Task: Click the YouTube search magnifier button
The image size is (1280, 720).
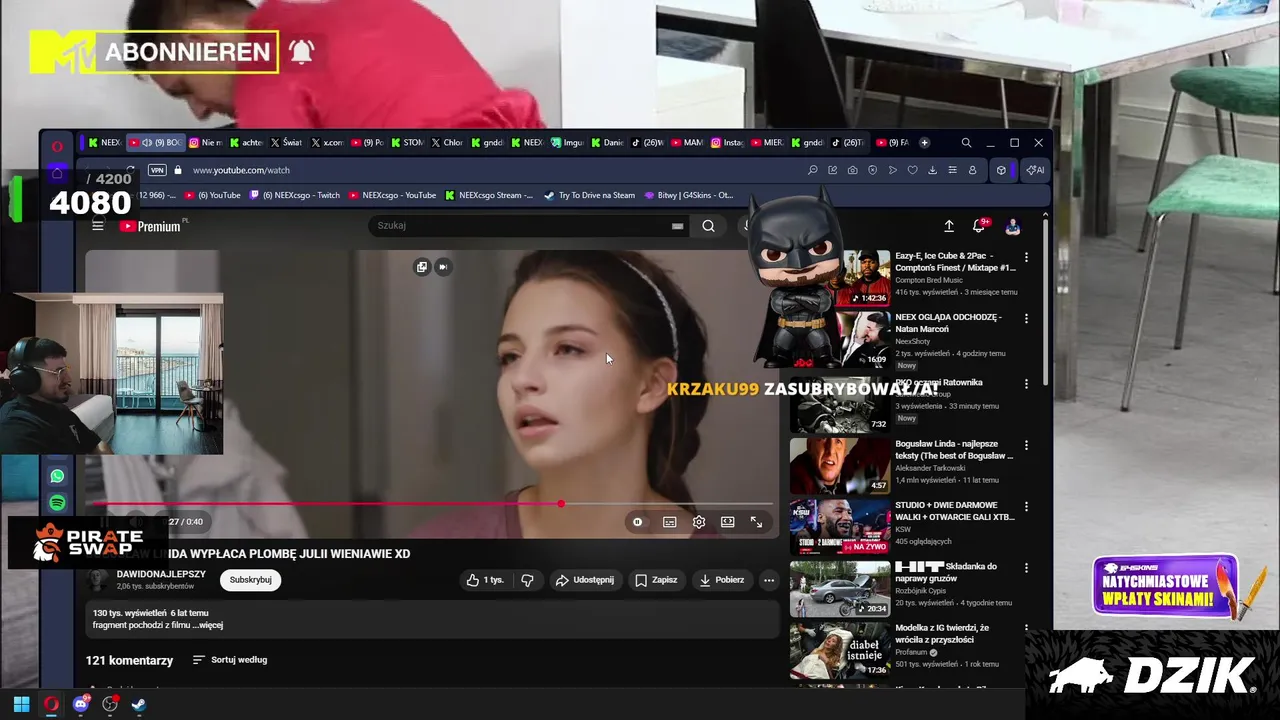Action: 708,226
